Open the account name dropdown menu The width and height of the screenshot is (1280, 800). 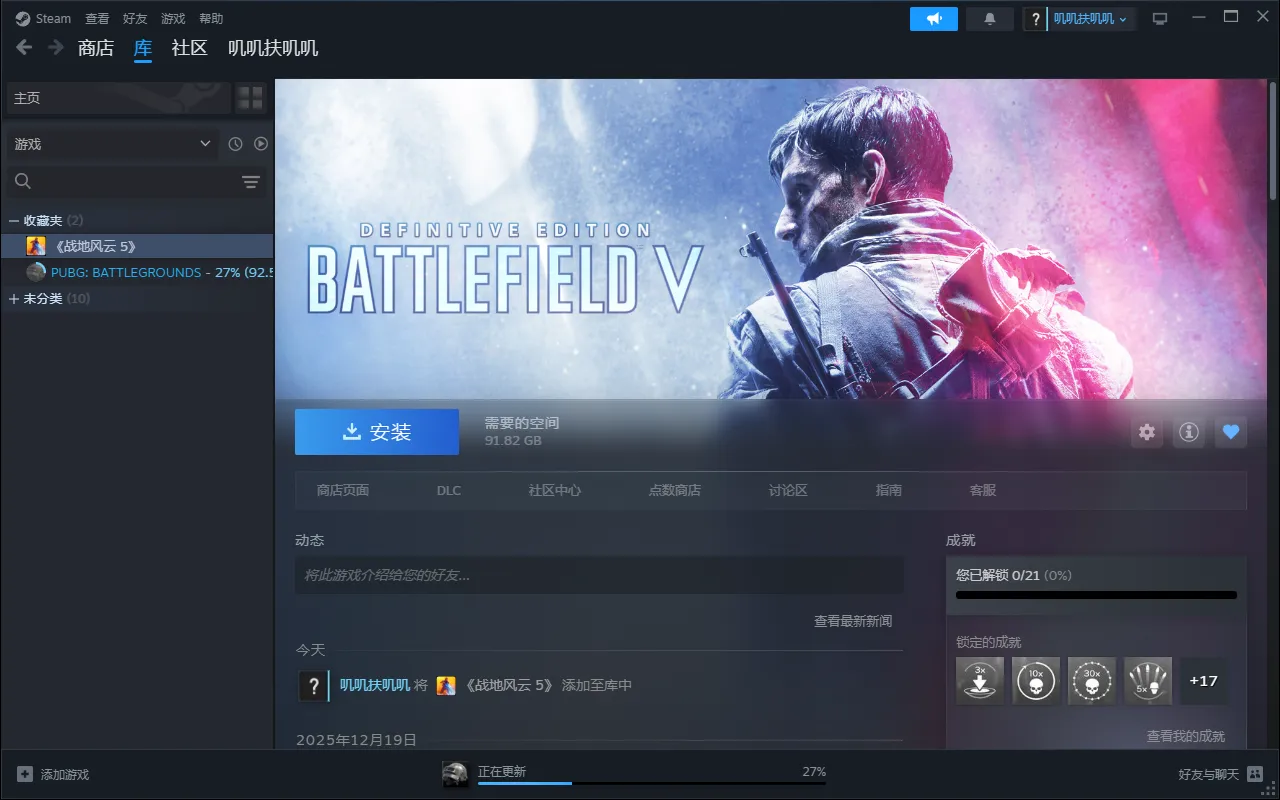pyautogui.click(x=1090, y=19)
